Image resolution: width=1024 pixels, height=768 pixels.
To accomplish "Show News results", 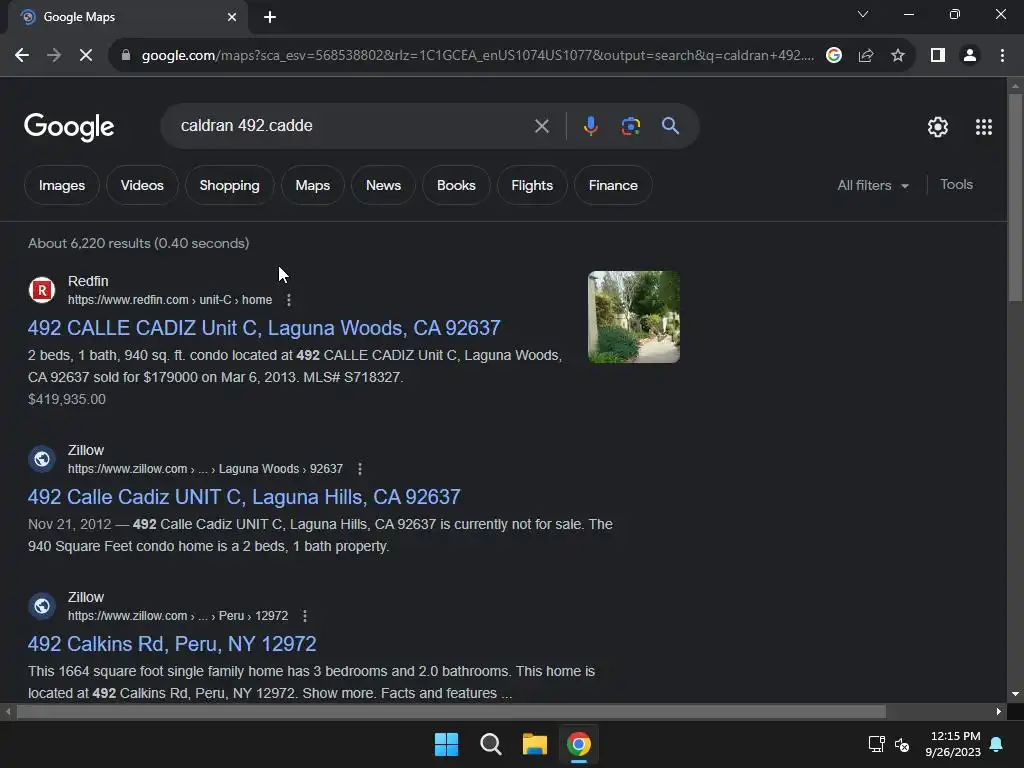I will coord(383,185).
